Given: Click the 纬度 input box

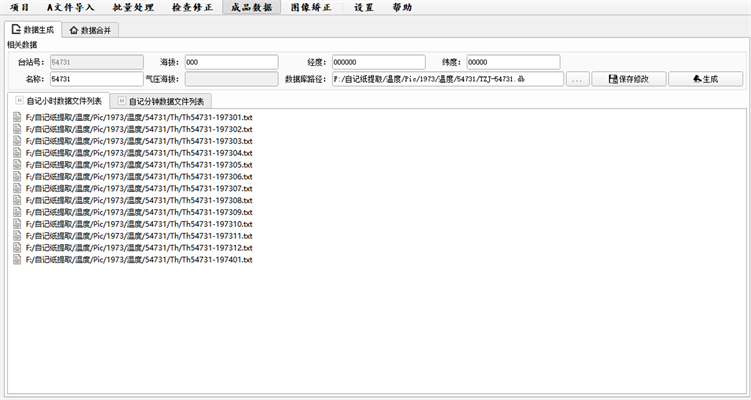Looking at the screenshot, I should click(512, 62).
